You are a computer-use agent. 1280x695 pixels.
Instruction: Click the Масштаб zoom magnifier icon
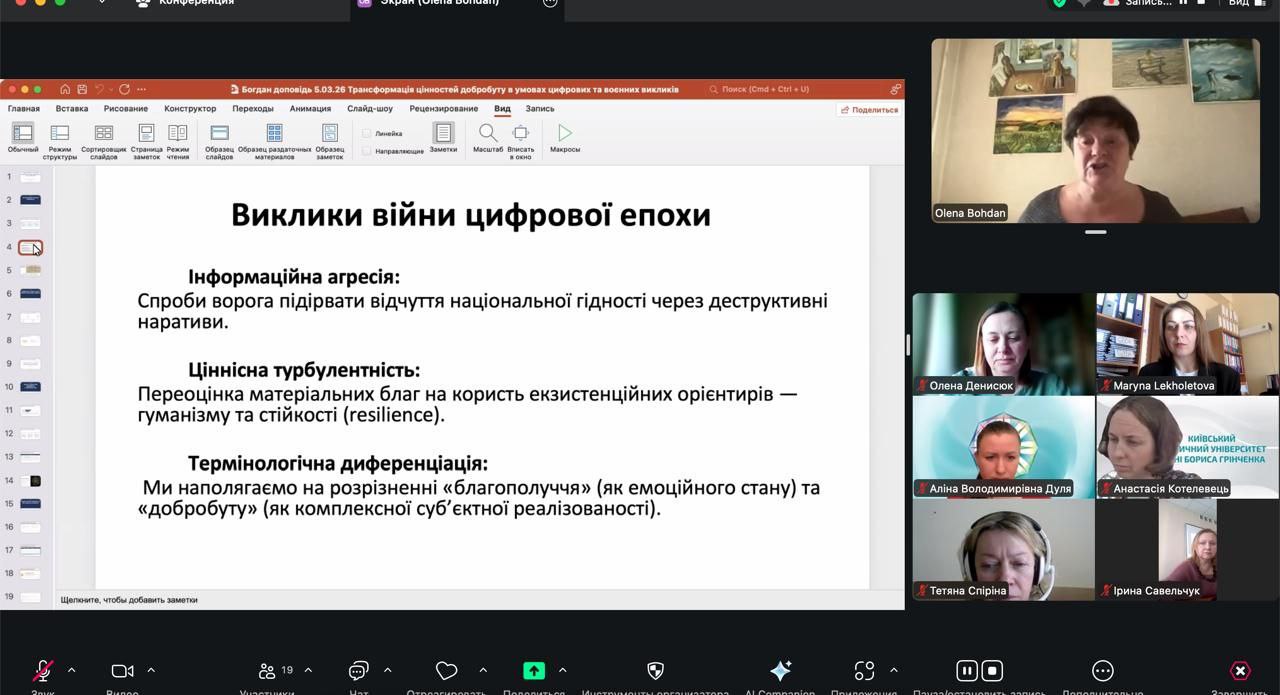[x=487, y=133]
